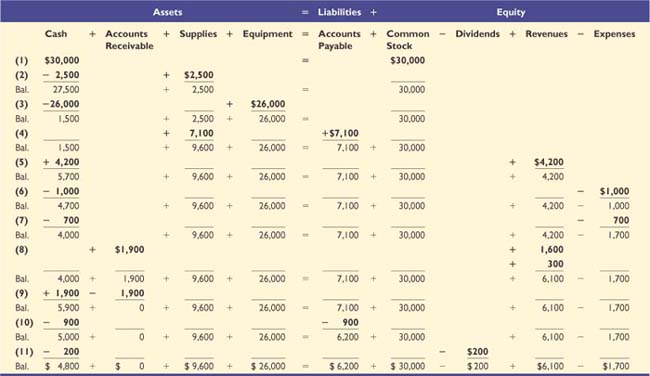Screen dimensions: 650x376
Task: Click the transaction label (7)
Action: tap(22, 221)
